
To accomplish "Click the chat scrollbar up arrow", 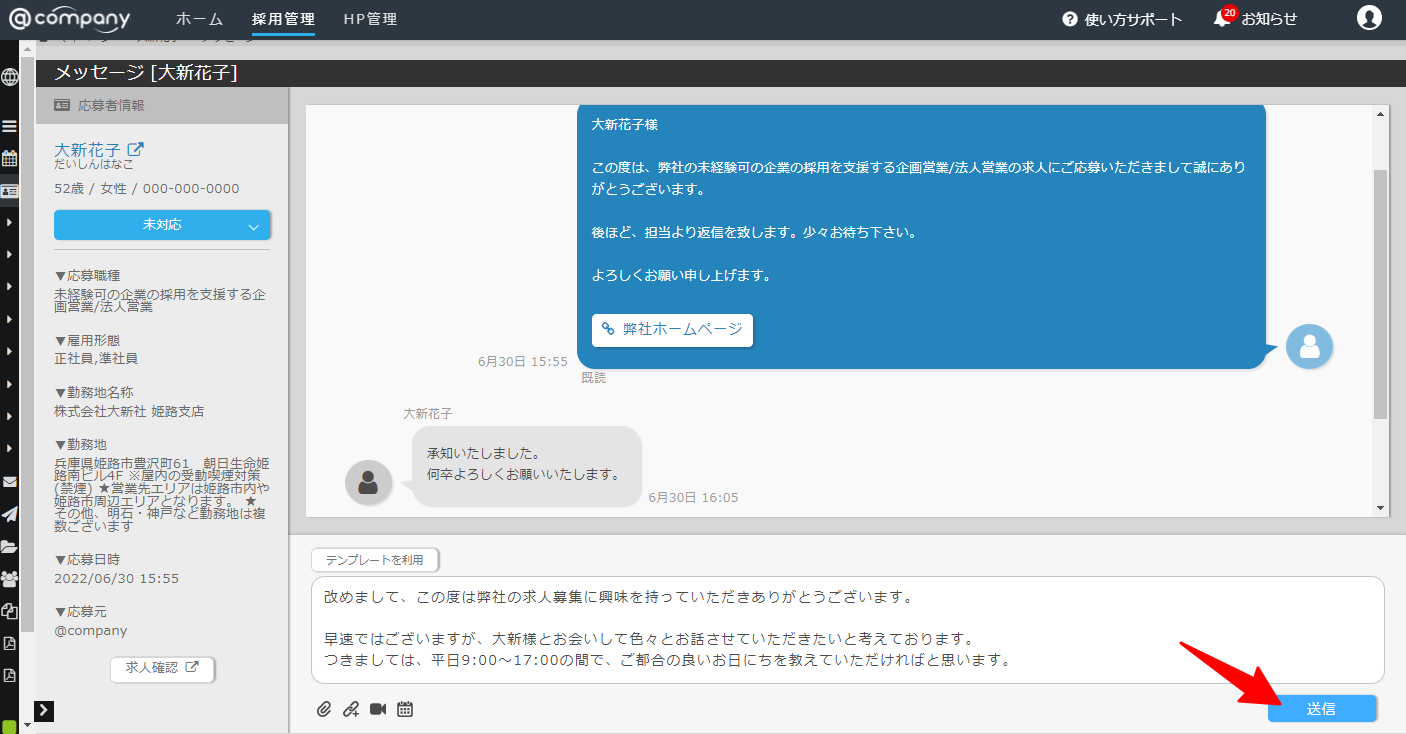I will (x=1381, y=114).
